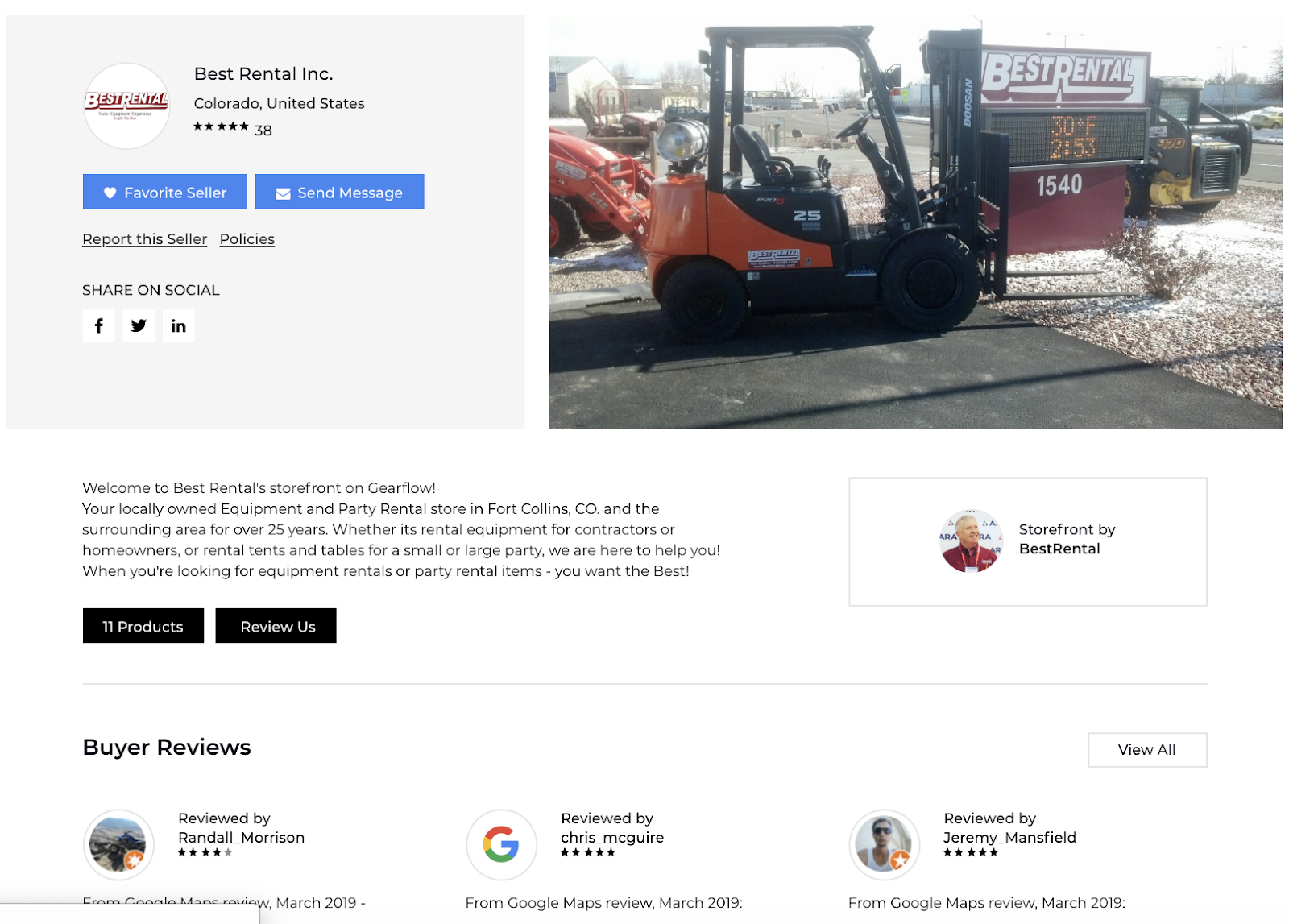Click the seller's five-star rating
1289x924 pixels.
(x=221, y=126)
